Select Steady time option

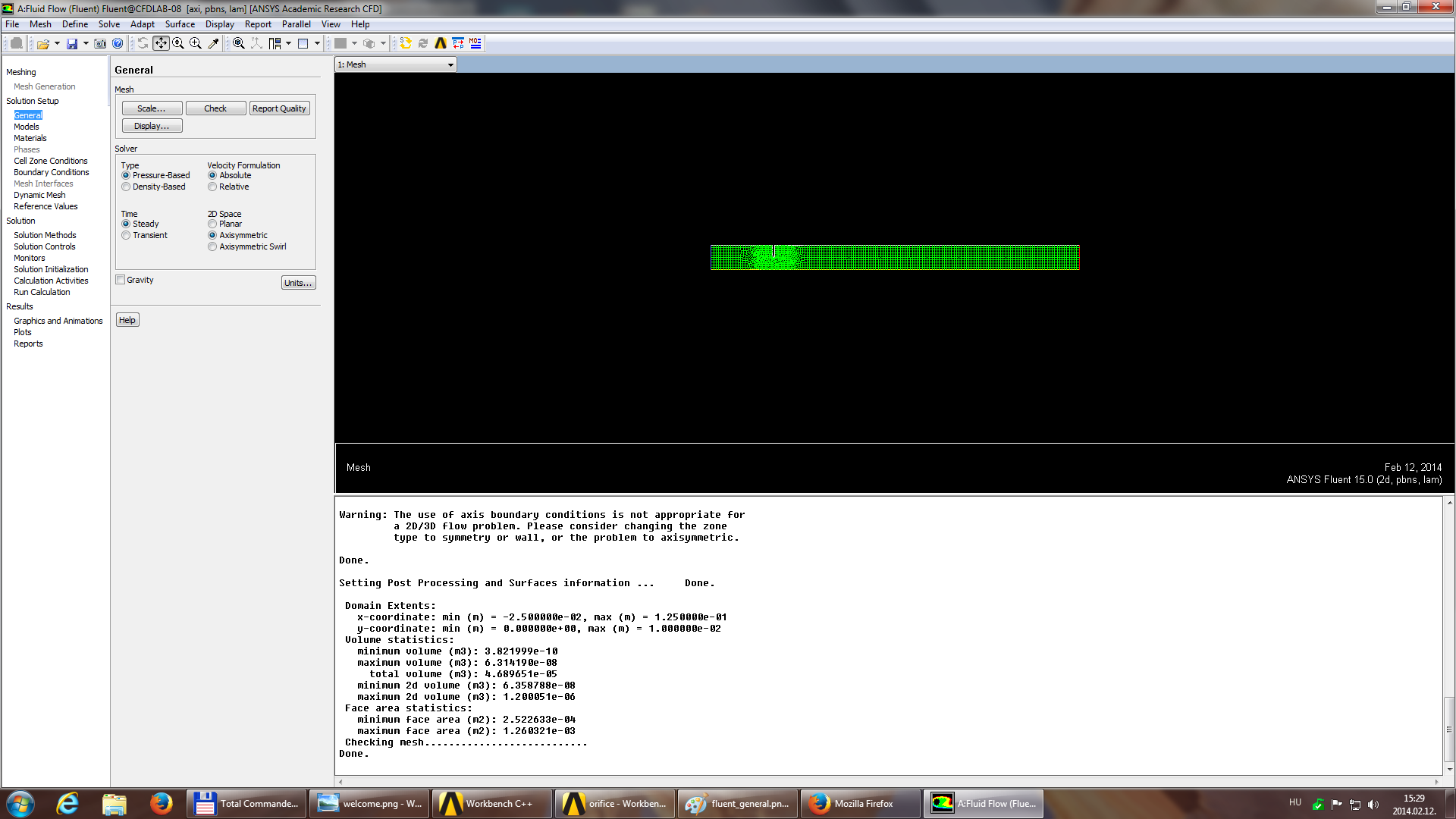tap(126, 224)
